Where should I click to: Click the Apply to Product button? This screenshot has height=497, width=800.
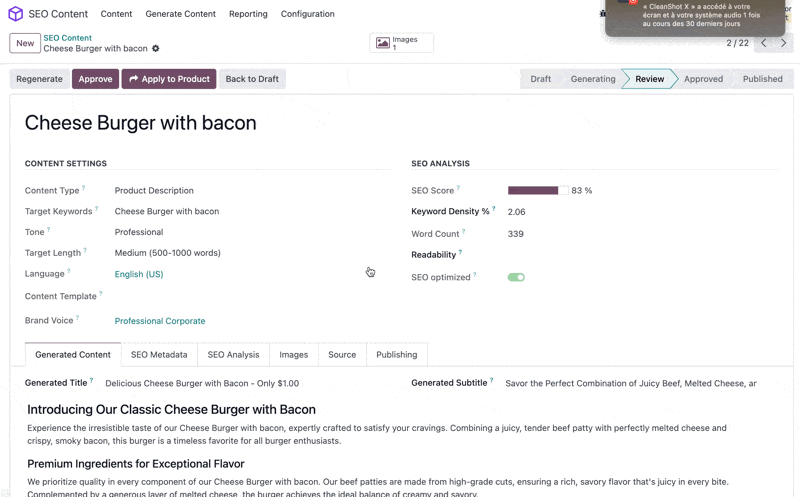[169, 79]
